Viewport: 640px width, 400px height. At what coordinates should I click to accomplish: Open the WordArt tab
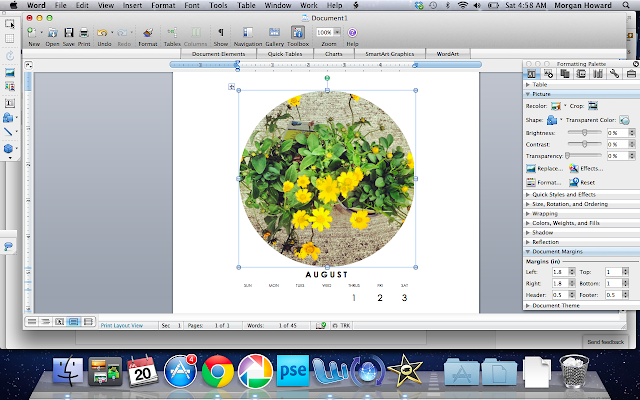(448, 54)
